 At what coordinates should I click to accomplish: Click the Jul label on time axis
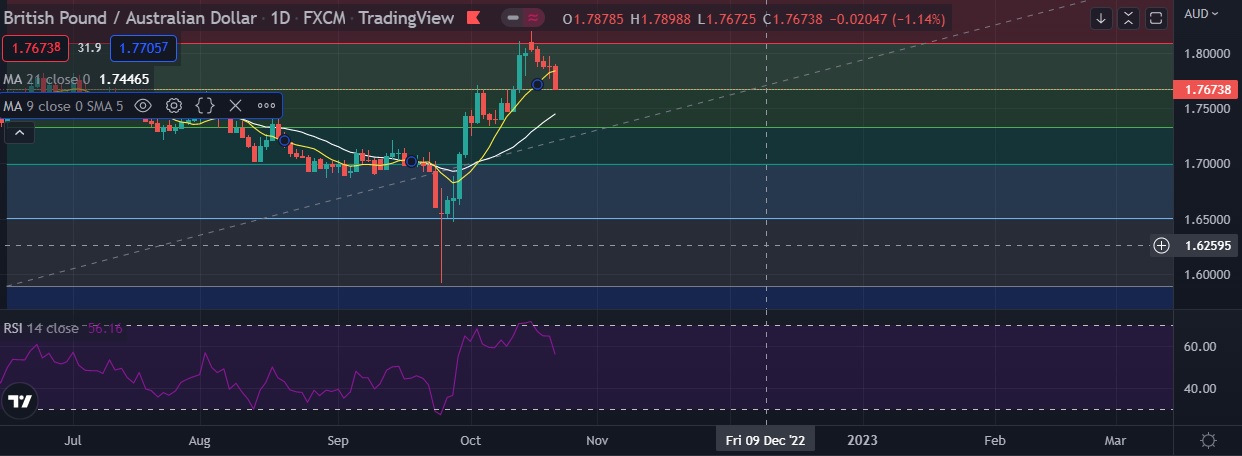(x=72, y=440)
